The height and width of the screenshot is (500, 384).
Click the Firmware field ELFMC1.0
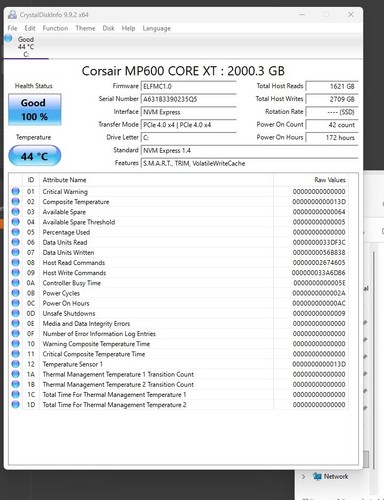[x=188, y=87]
